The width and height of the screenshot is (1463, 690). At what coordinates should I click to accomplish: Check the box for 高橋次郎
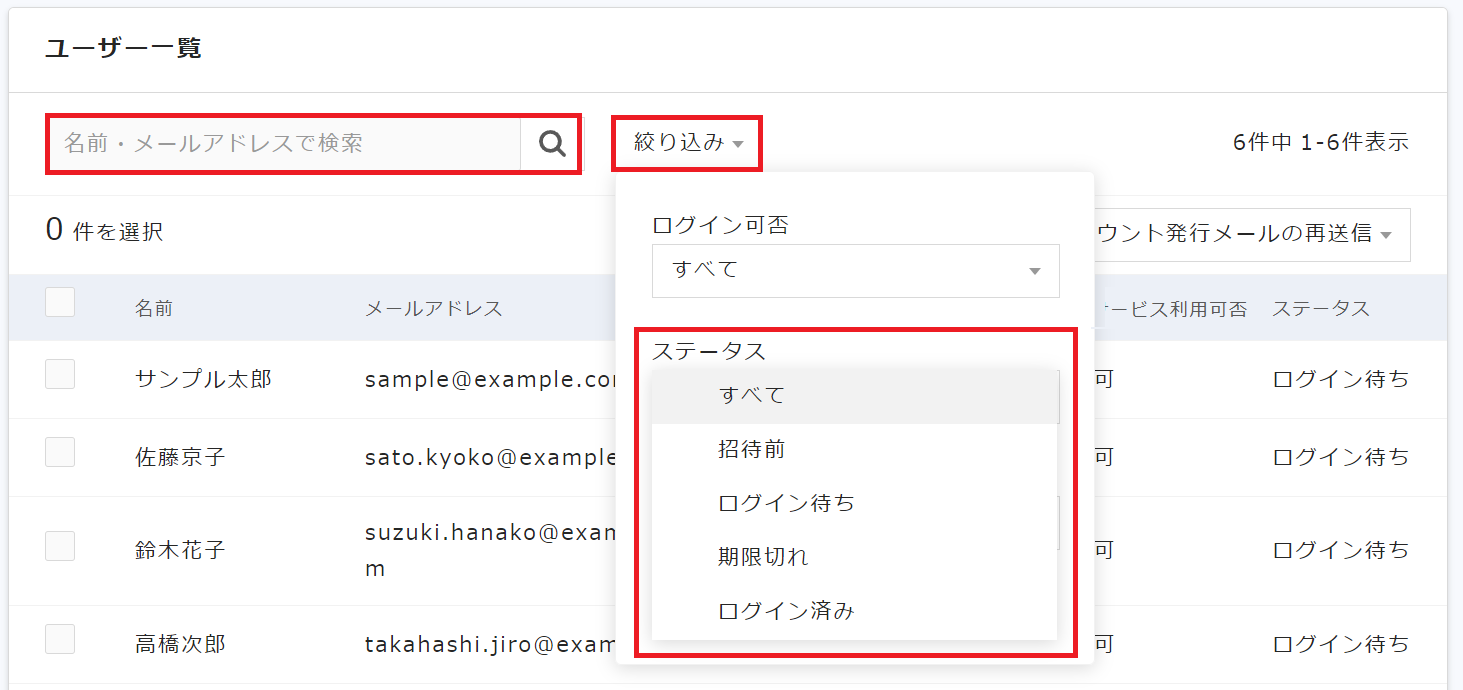(60, 639)
